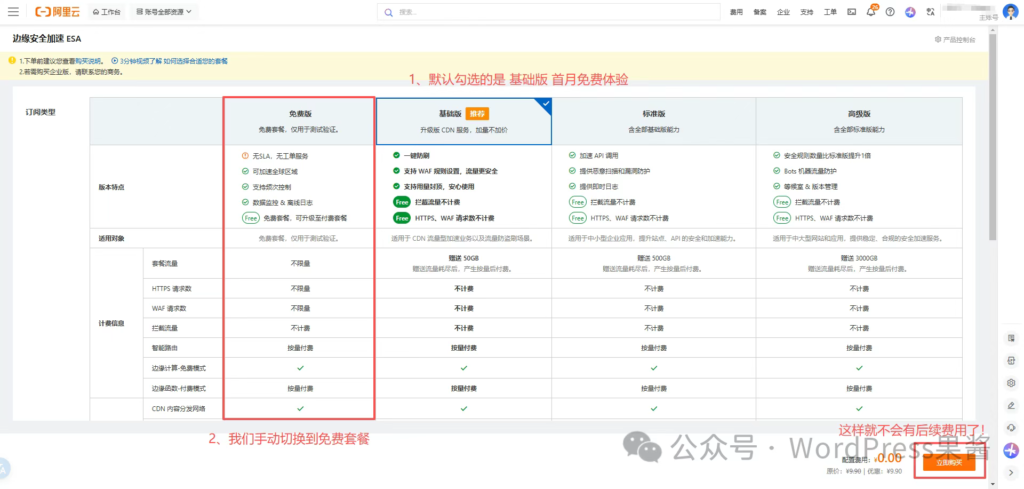Screen dimensions: 1024x489
Task: Click the play icon beside 3分钟视频了解
Action: [115, 61]
